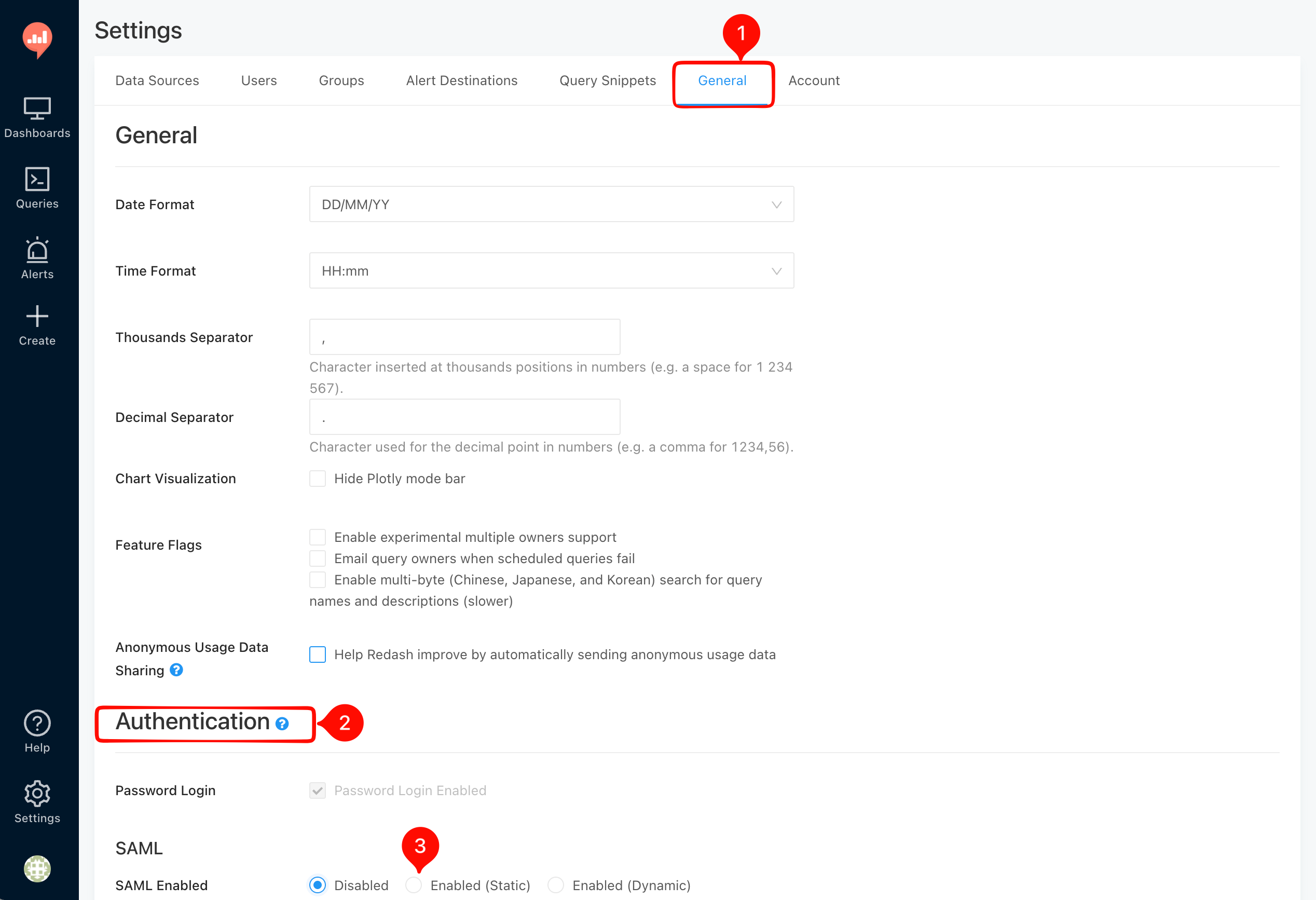Go to Alert Destinations tab
The width and height of the screenshot is (1316, 900).
(462, 80)
